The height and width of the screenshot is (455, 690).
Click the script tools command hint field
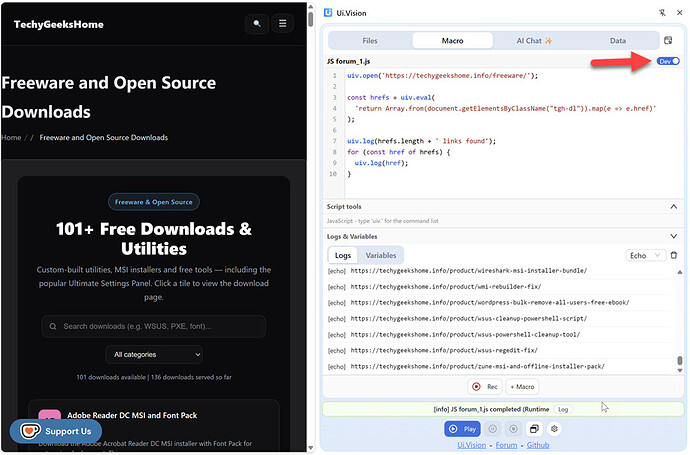point(502,221)
